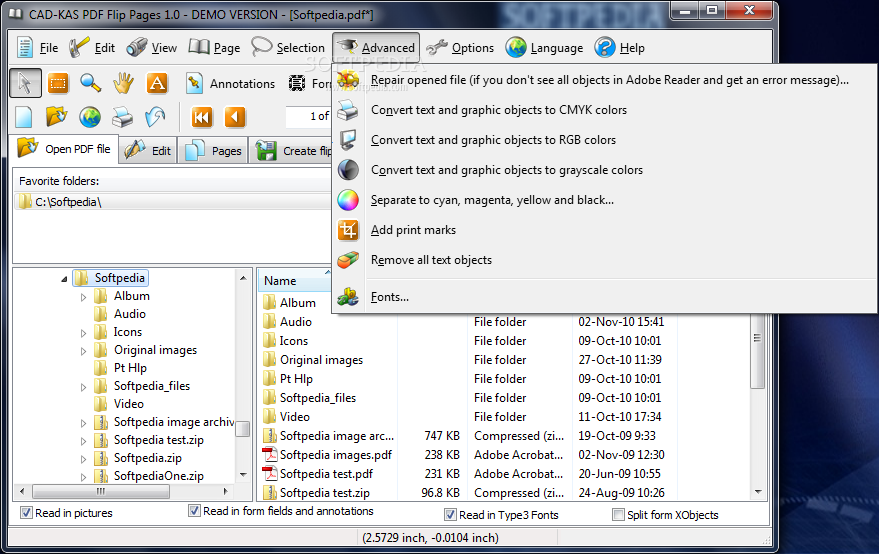Expand the Softpedia_files tree folder
The height and width of the screenshot is (554, 879).
pyautogui.click(x=84, y=387)
